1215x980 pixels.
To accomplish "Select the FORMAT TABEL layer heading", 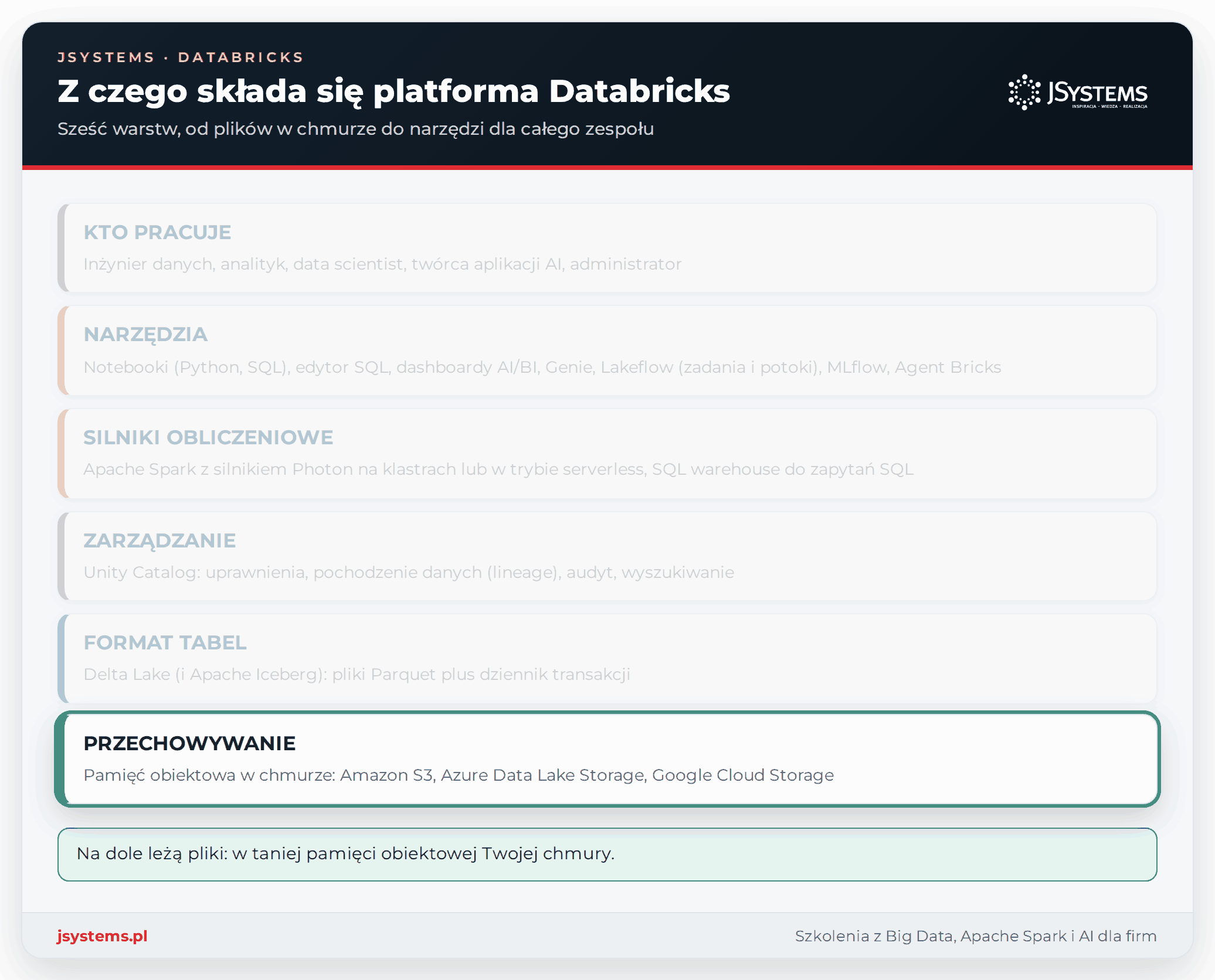I will [165, 642].
